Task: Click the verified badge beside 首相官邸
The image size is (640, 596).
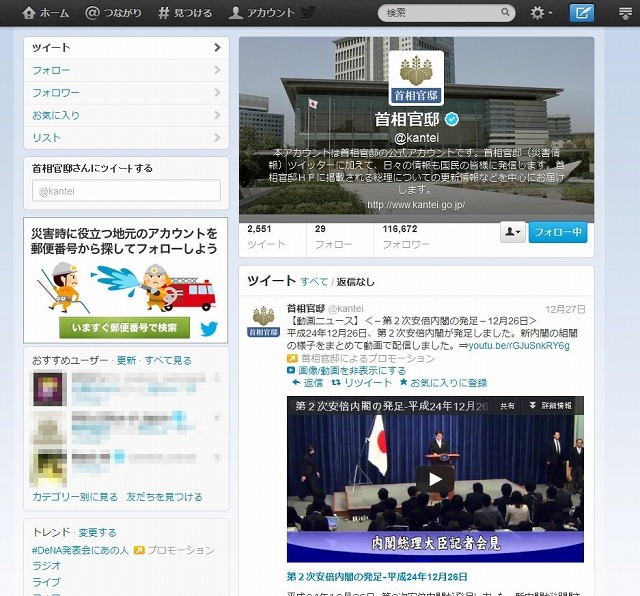Action: (452, 119)
